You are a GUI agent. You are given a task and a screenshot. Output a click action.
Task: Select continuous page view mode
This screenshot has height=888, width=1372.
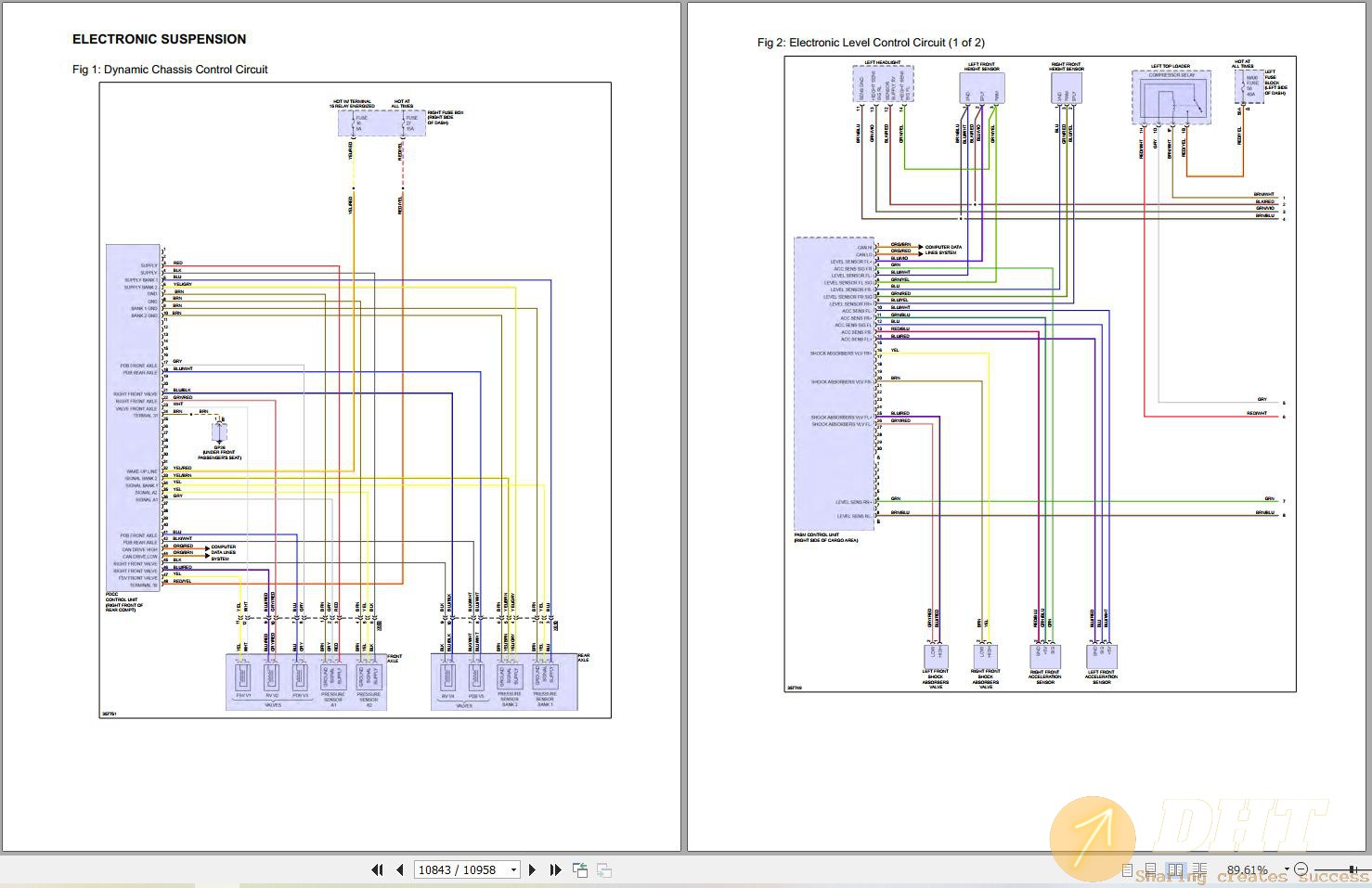1150,870
